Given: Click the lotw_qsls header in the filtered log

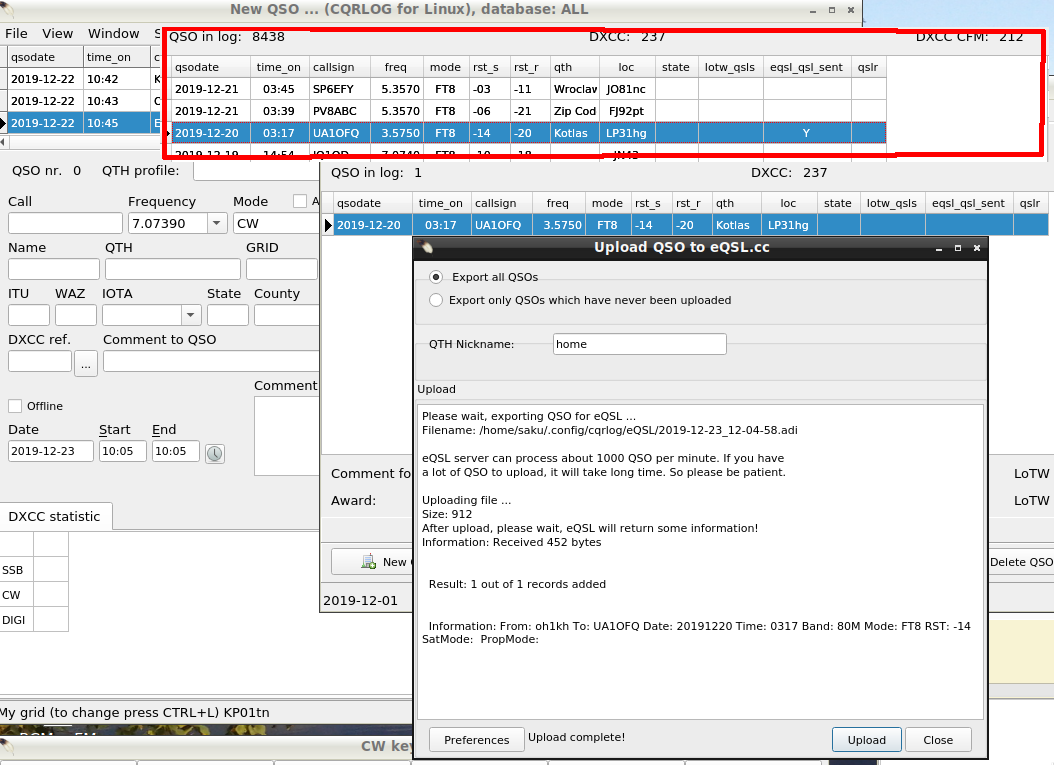Looking at the screenshot, I should pyautogui.click(x=891, y=203).
